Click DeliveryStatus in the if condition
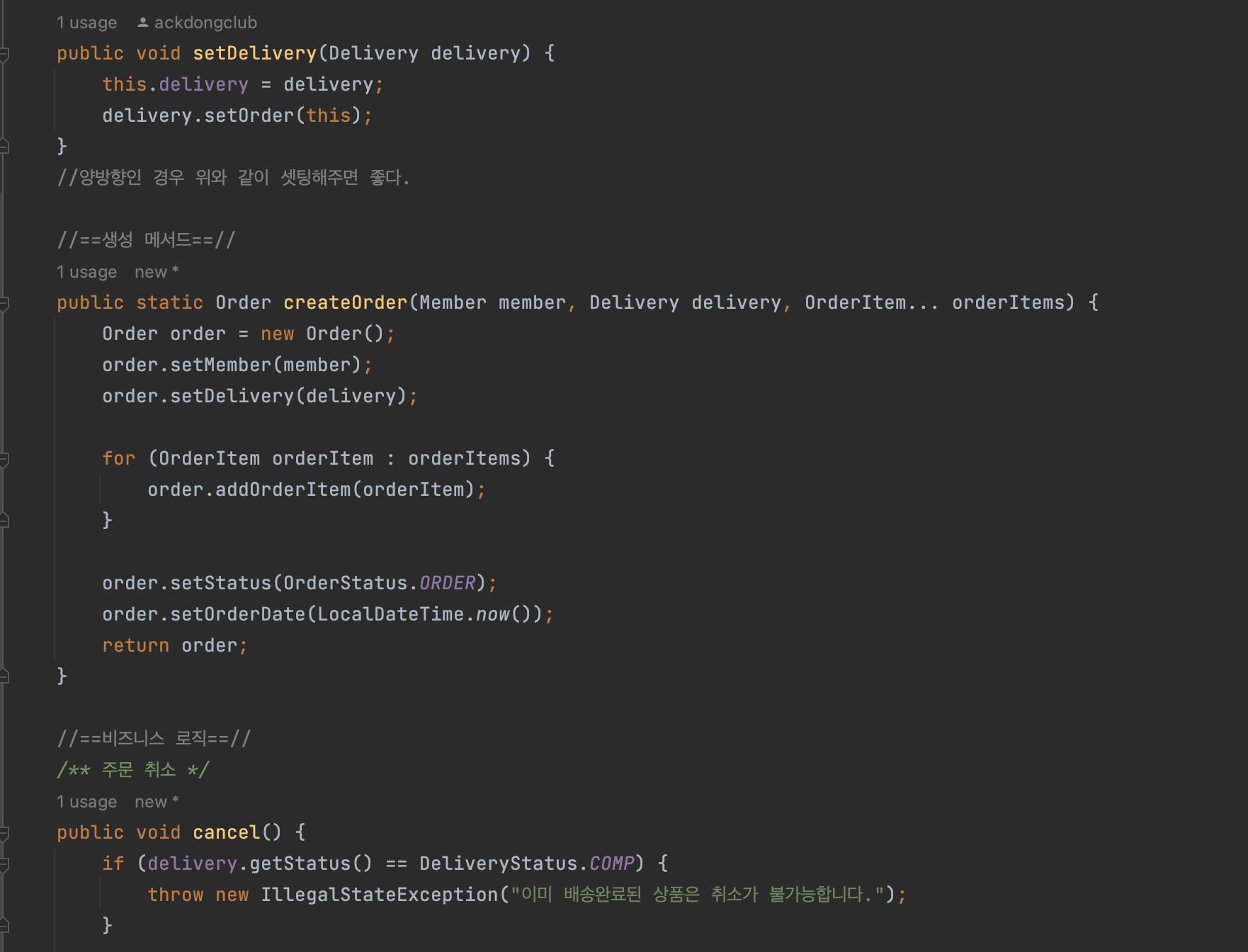This screenshot has width=1248, height=952. tap(499, 863)
